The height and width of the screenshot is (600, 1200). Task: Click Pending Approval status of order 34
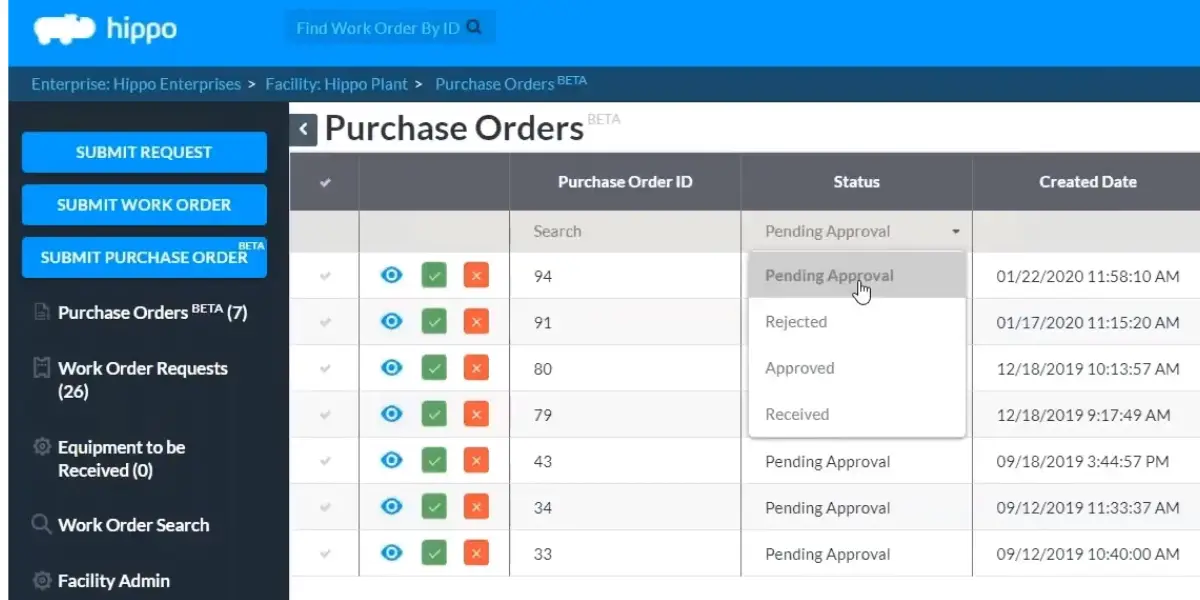pyautogui.click(x=828, y=508)
